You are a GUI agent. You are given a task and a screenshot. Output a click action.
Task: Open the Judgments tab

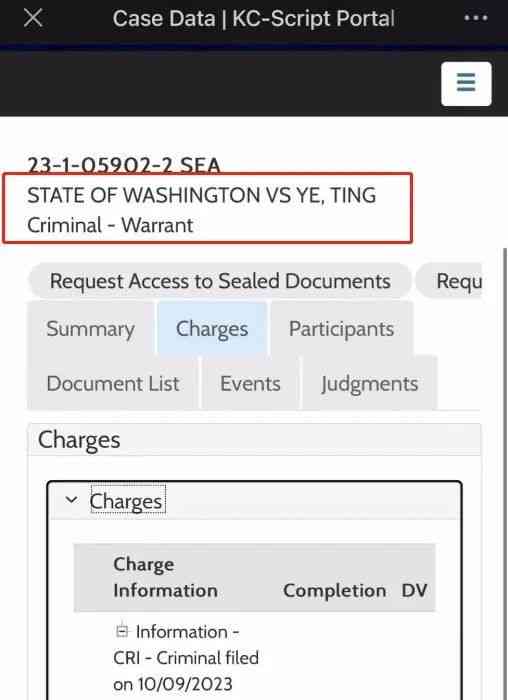point(370,383)
